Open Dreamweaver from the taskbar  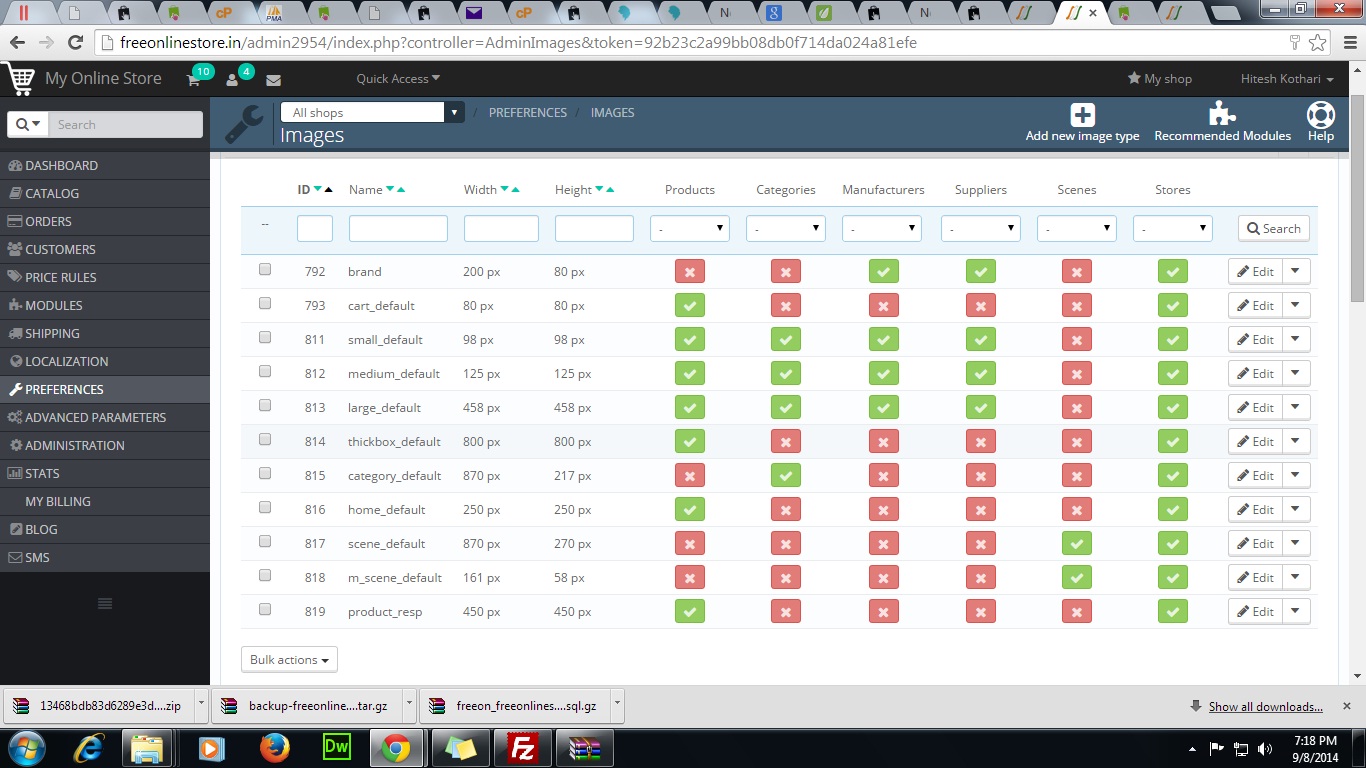[335, 748]
